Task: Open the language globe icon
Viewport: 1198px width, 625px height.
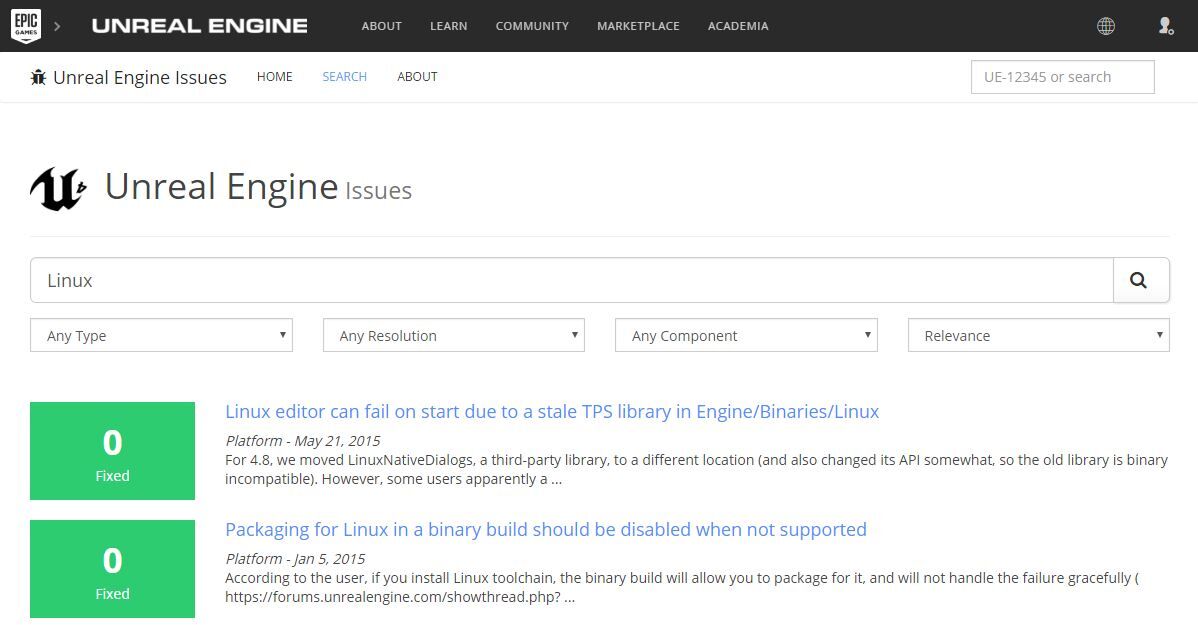Action: [1105, 26]
